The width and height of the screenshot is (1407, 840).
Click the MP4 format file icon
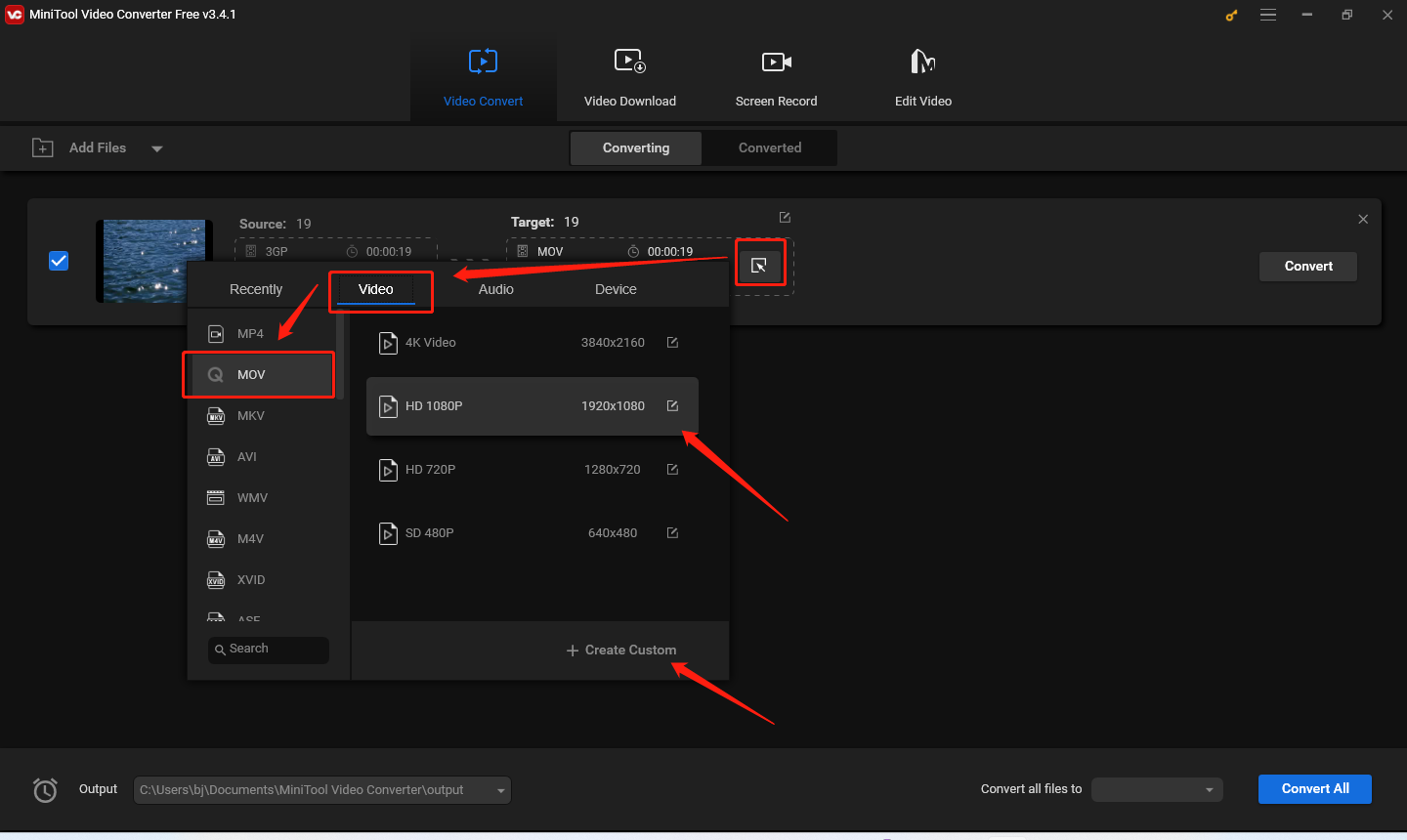coord(216,334)
